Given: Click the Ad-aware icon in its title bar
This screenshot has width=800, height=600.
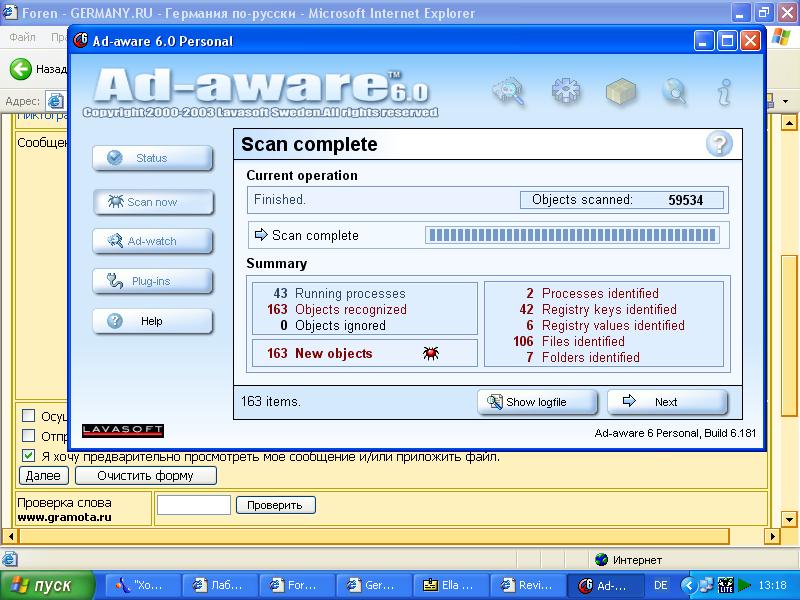Looking at the screenshot, I should point(81,40).
